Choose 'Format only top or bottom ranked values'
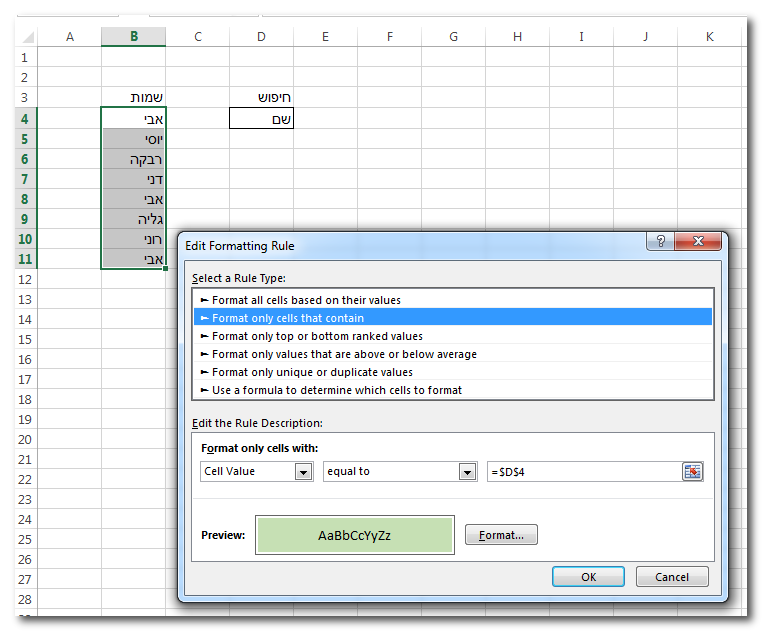This screenshot has height=631, width=762. [x=317, y=336]
